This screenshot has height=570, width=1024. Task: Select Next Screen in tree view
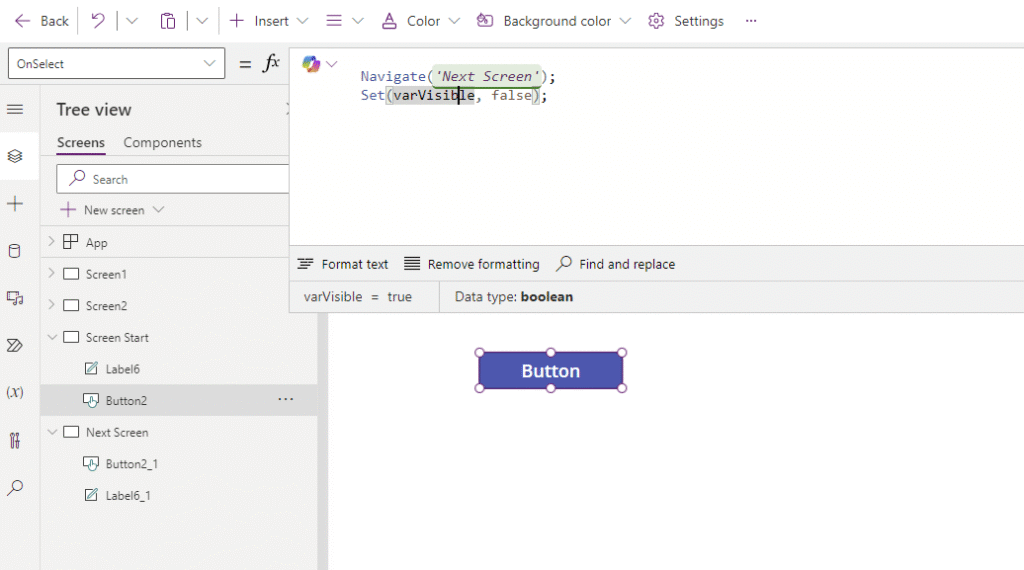point(117,432)
